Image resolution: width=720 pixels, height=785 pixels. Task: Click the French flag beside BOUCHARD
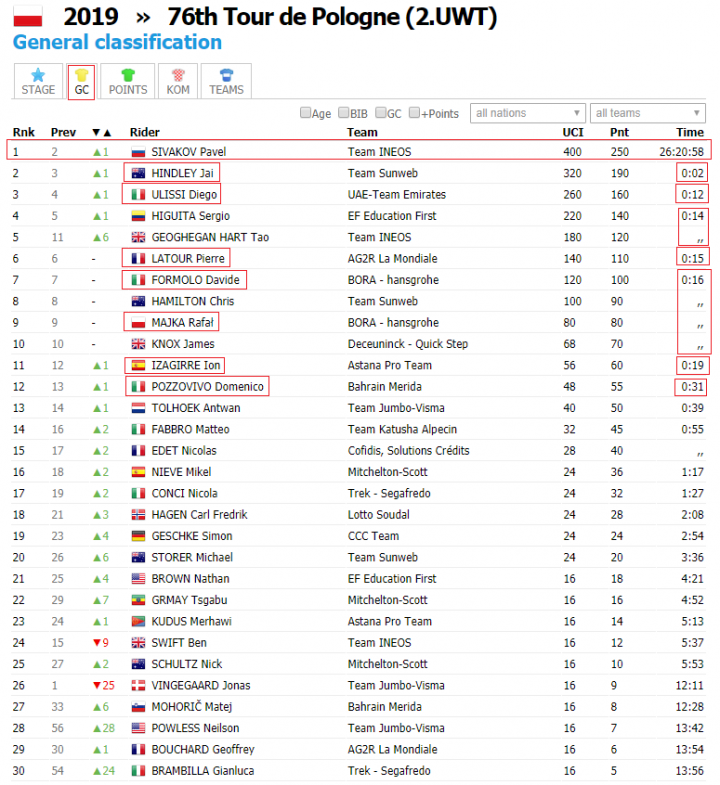coord(138,749)
